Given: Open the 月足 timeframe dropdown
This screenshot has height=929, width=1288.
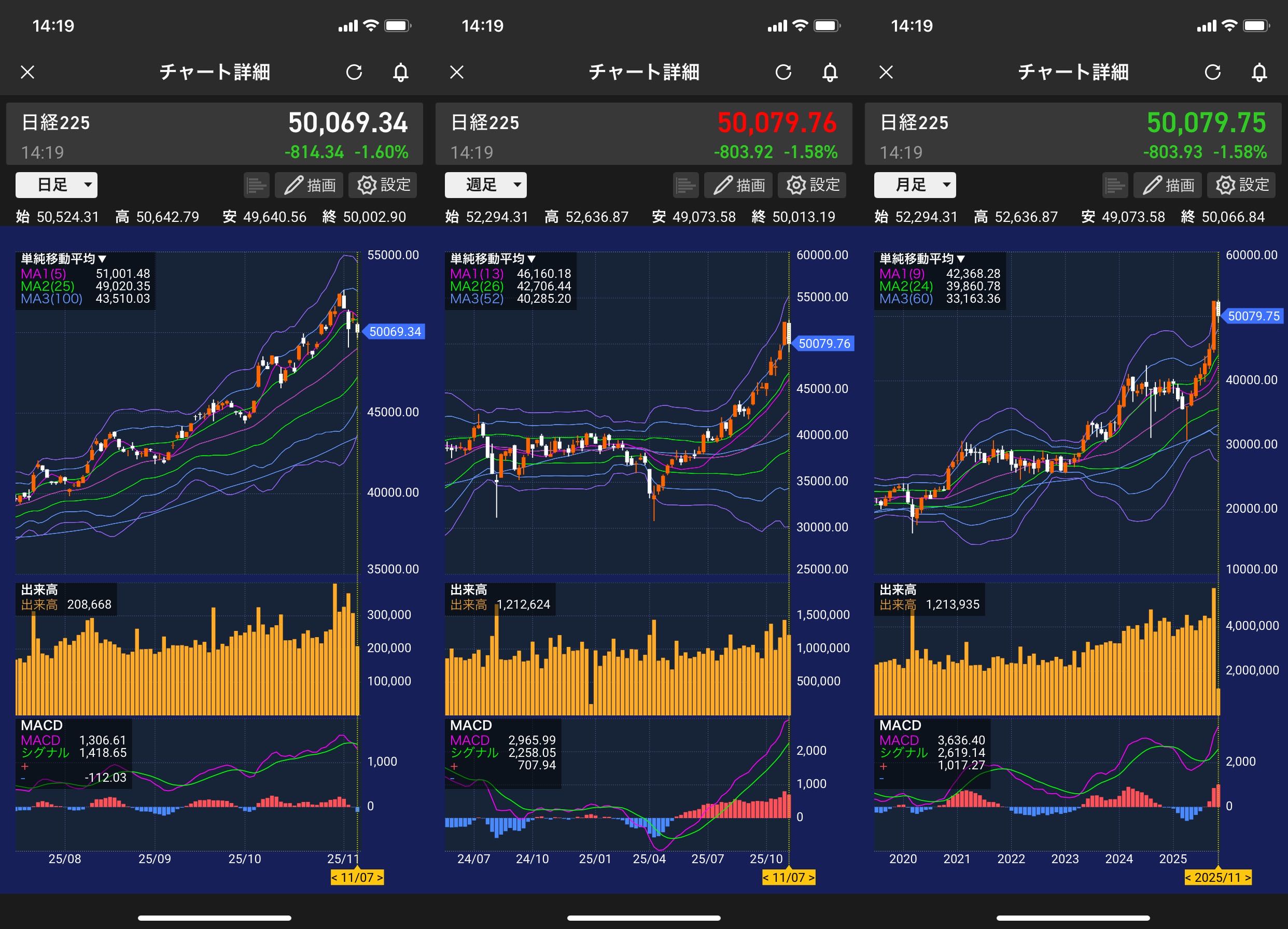Looking at the screenshot, I should click(x=915, y=185).
